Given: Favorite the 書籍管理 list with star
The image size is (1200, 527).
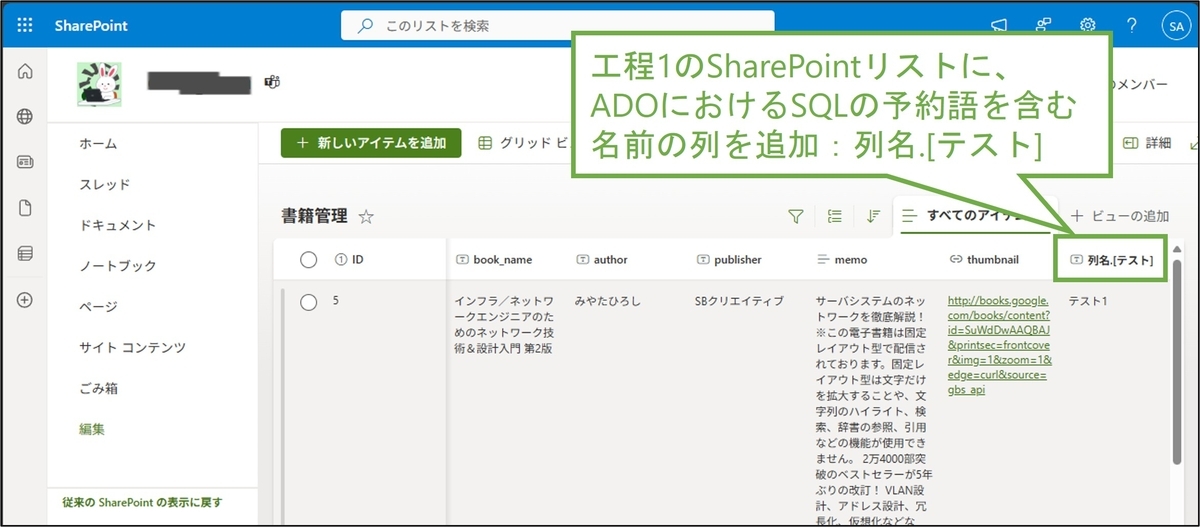Looking at the screenshot, I should coord(366,216).
